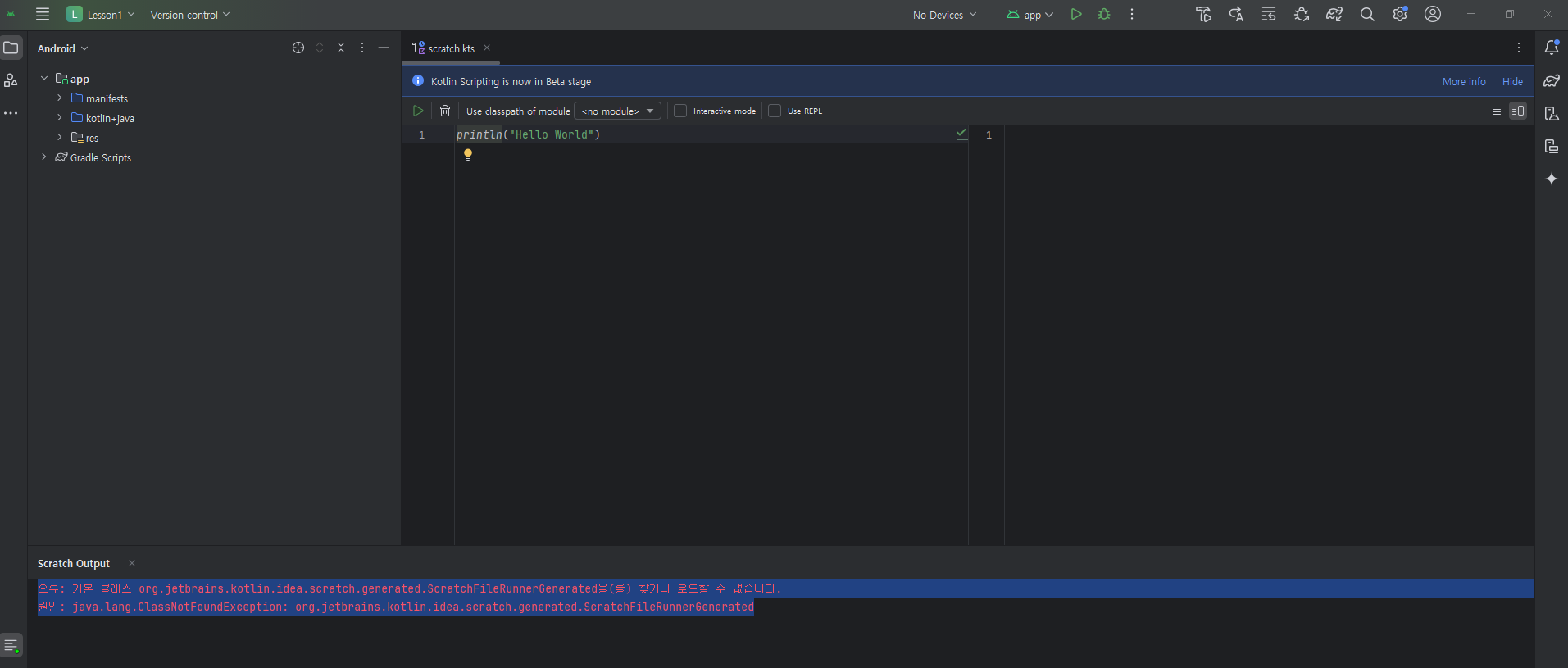Open Gemini sparkle assistant icon

click(1552, 179)
